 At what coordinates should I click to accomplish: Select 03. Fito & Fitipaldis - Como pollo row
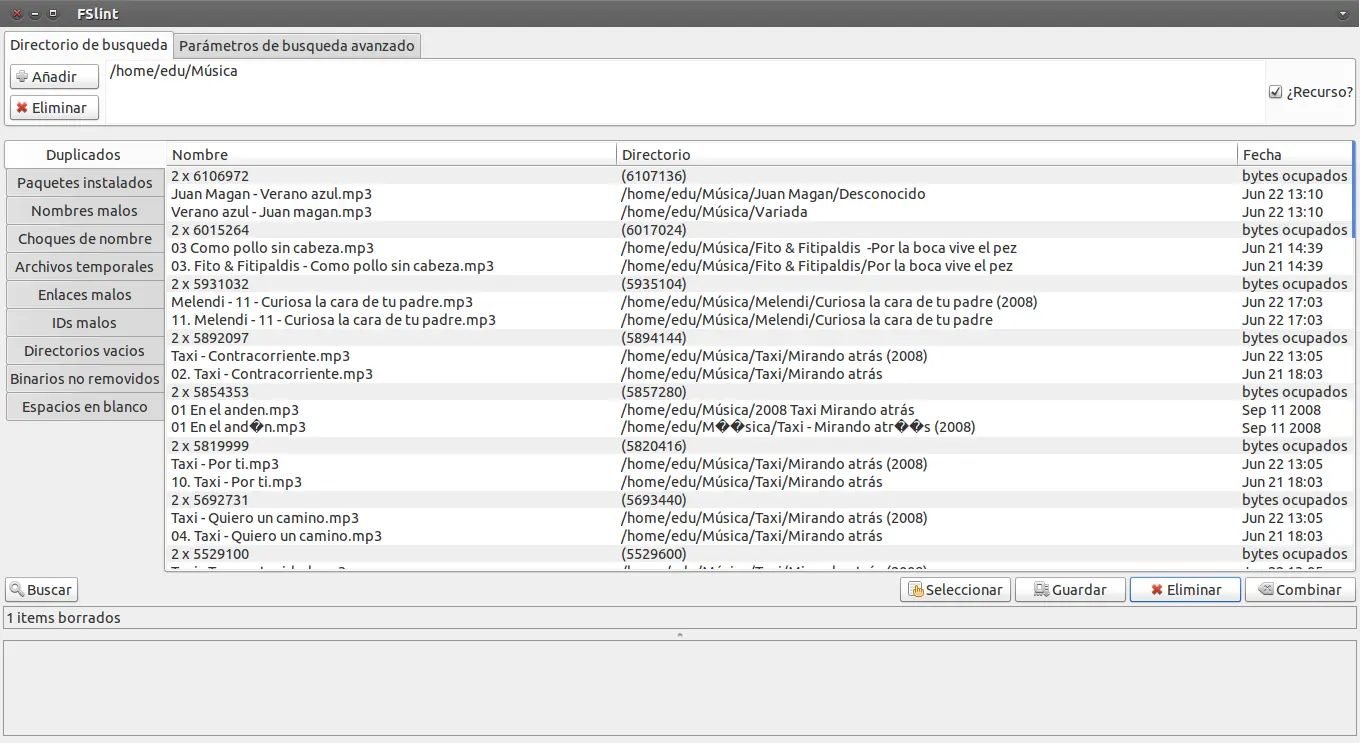pyautogui.click(x=759, y=266)
